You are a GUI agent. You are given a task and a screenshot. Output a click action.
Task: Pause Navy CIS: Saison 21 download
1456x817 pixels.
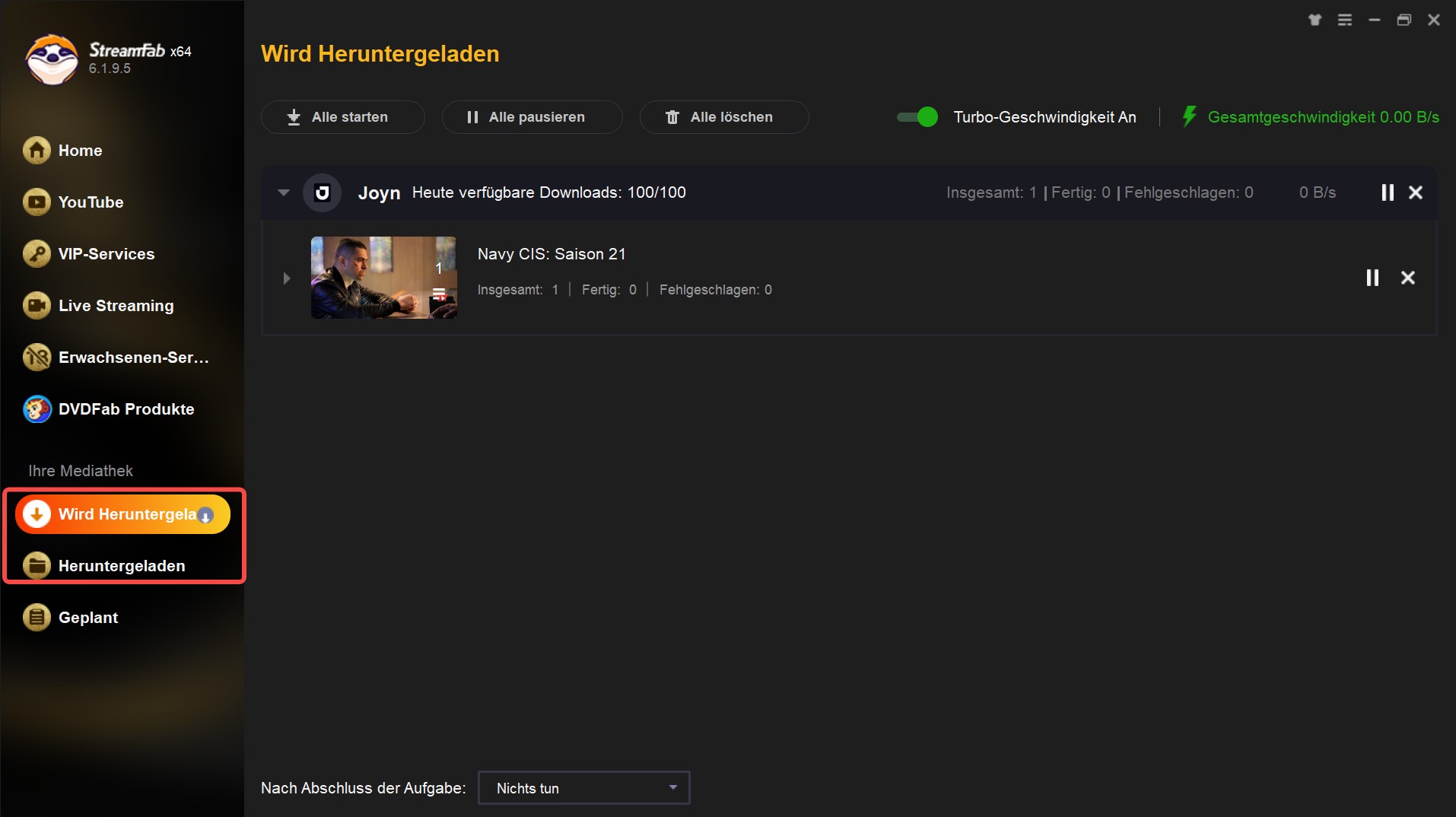1372,278
